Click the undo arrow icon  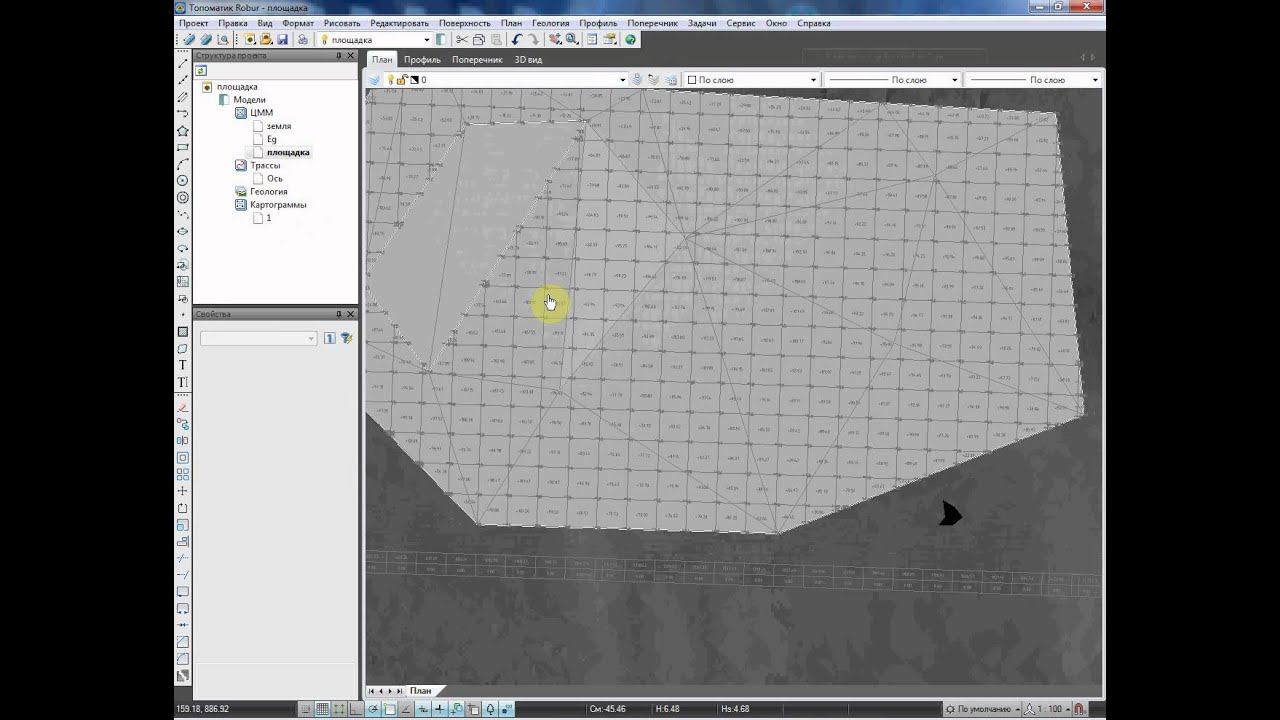point(517,40)
